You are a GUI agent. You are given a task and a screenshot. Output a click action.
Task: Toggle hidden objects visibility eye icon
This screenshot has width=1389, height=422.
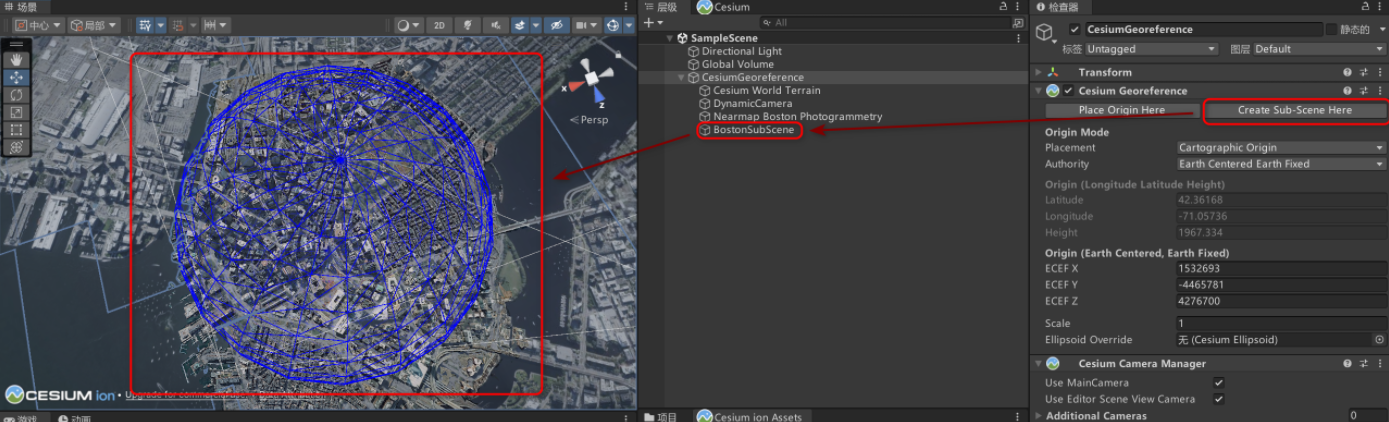(x=557, y=25)
